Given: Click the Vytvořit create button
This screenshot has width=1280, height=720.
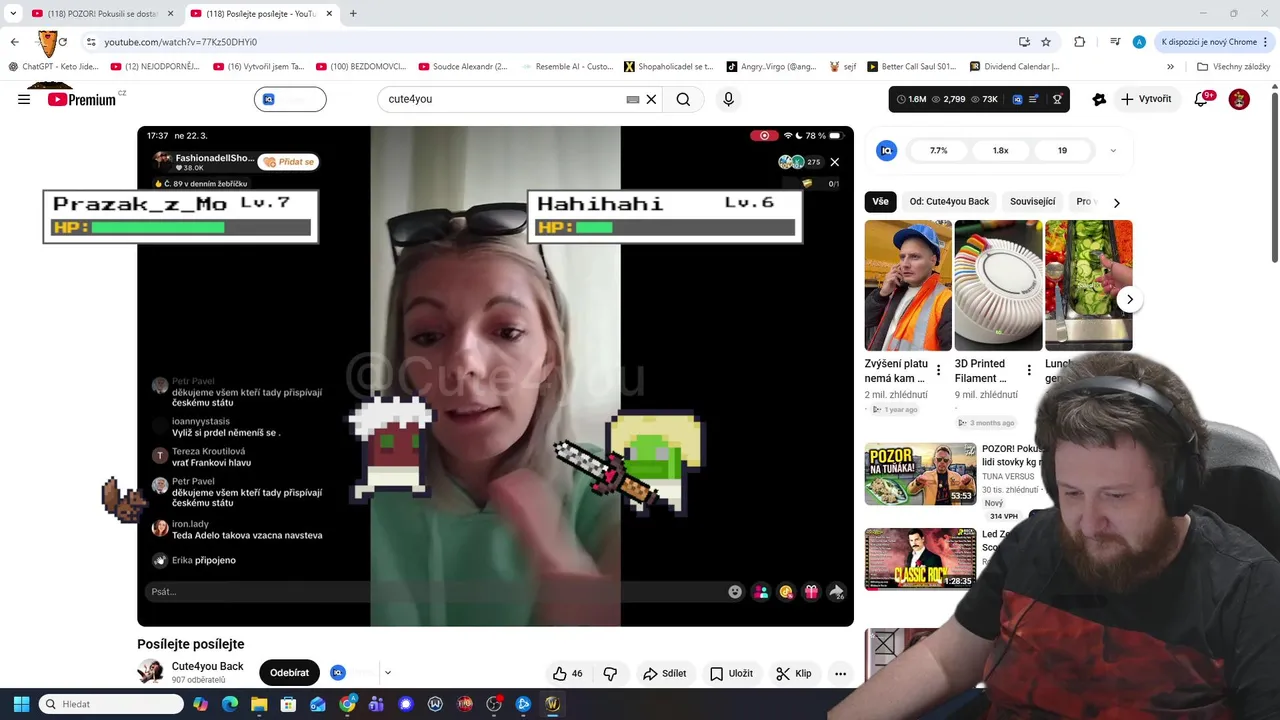Looking at the screenshot, I should (1146, 99).
